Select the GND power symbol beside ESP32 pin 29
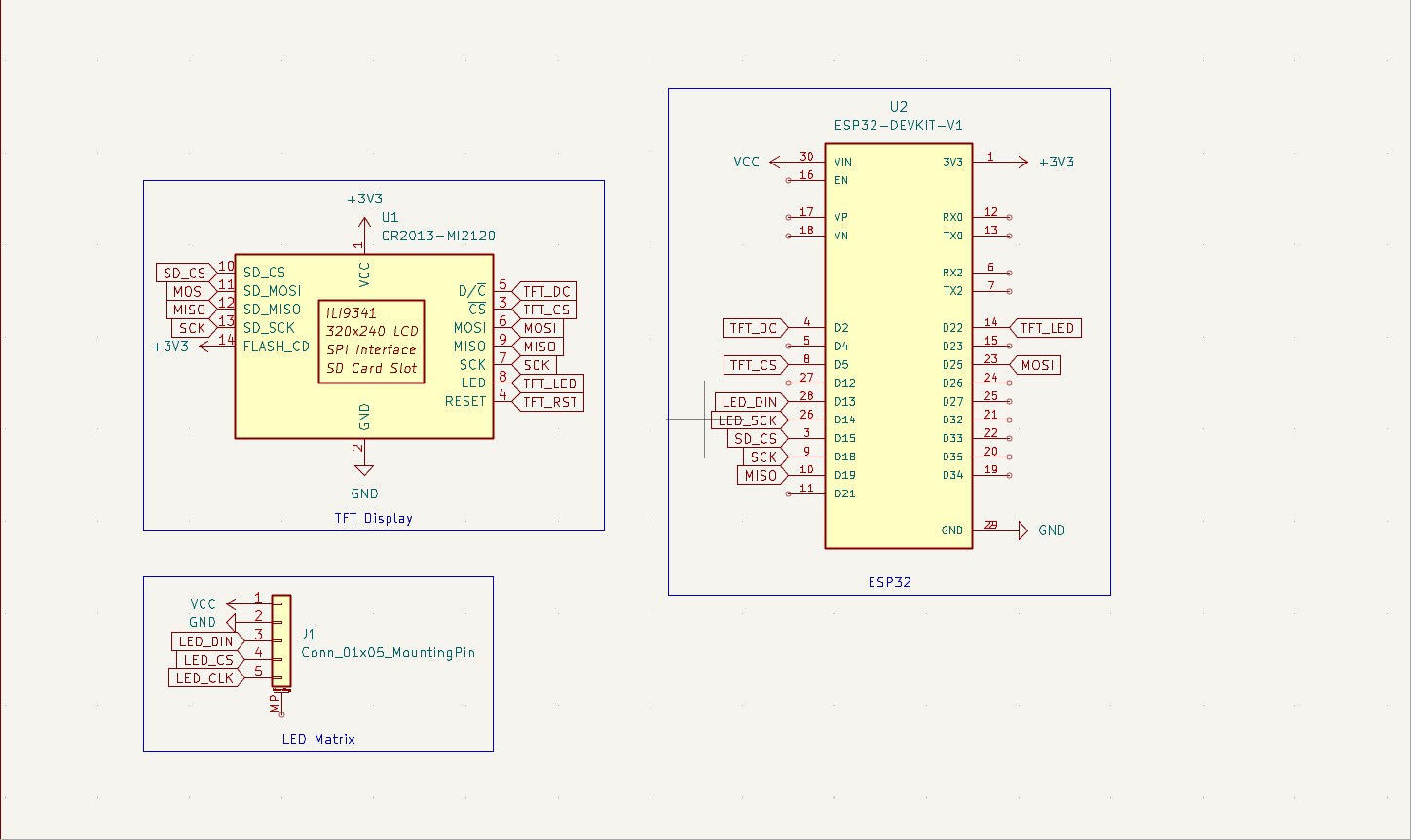This screenshot has height=840, width=1411. click(x=1022, y=530)
